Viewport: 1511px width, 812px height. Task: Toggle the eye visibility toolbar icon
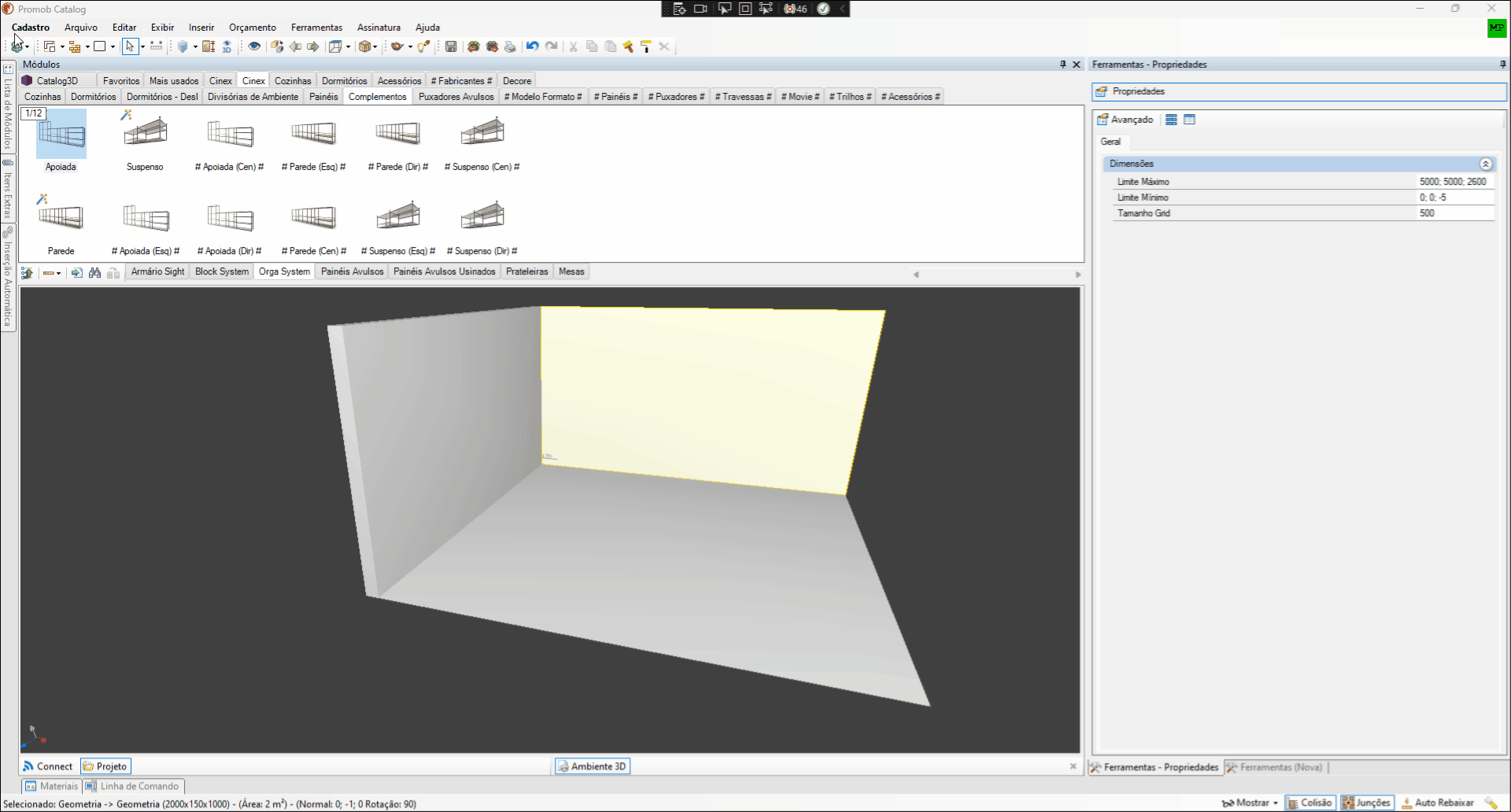(x=254, y=46)
